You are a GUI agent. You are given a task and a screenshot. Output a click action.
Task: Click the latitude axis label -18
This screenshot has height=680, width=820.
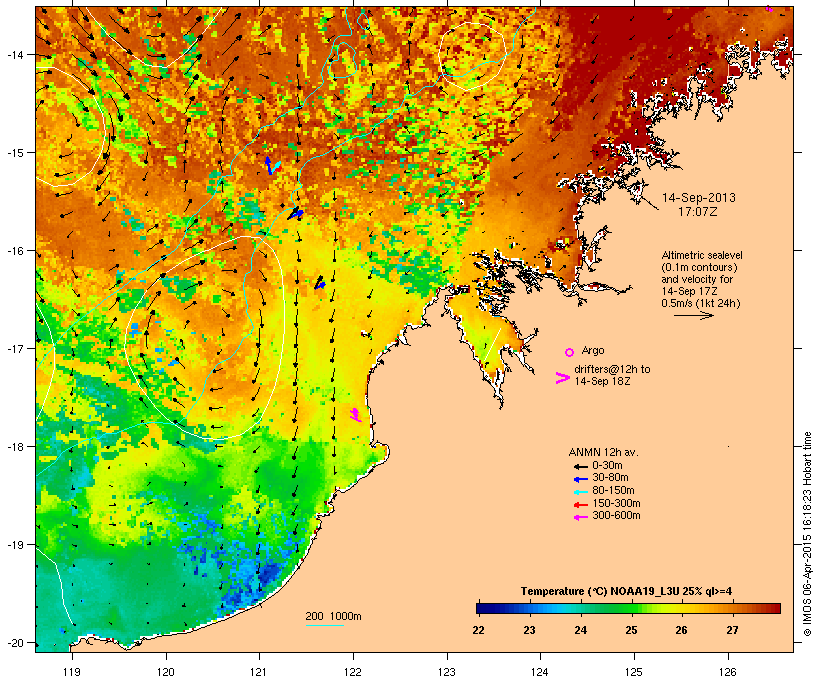(15, 447)
